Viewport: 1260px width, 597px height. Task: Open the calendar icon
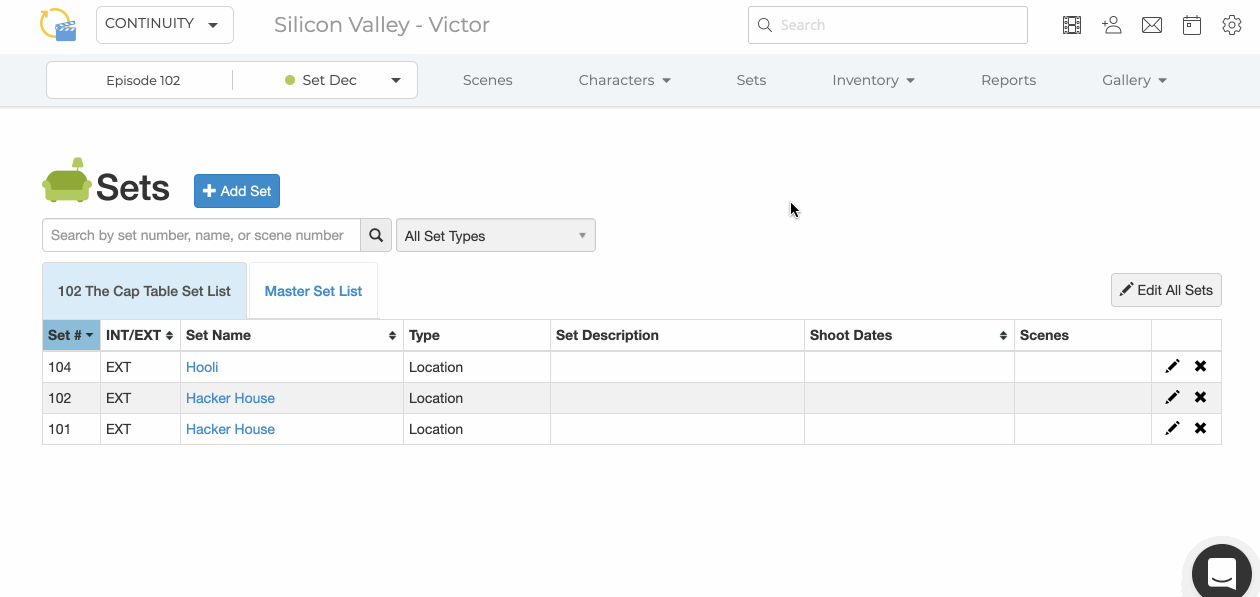click(x=1192, y=25)
